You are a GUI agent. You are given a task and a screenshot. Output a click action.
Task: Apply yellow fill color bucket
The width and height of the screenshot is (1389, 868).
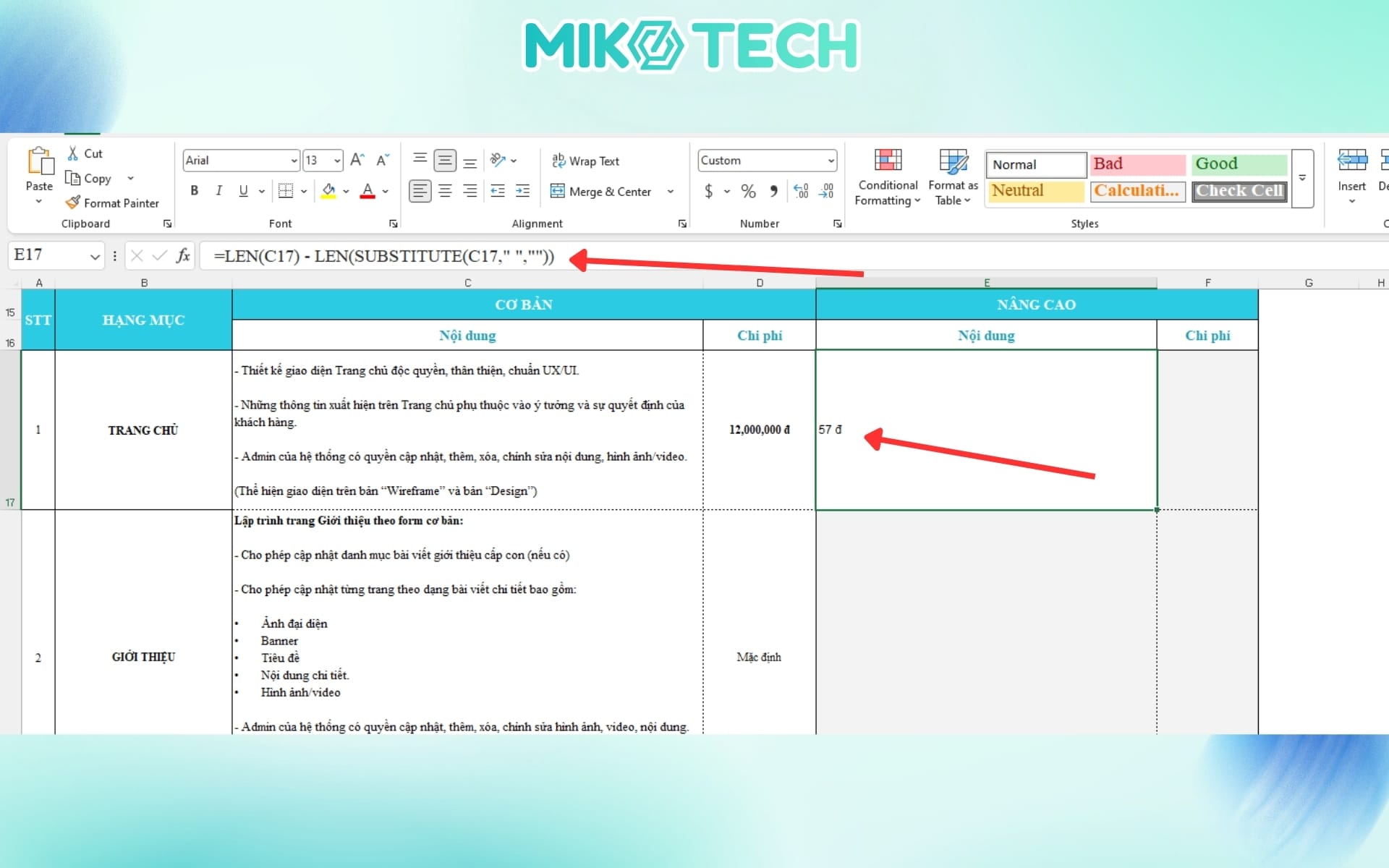(329, 191)
